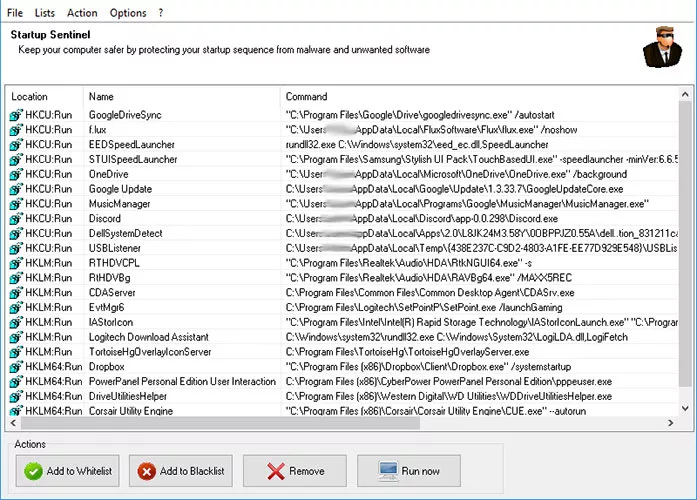Click the RAVBg64.exe /MAXX5REC command
This screenshot has height=500, width=697.
(x=429, y=278)
